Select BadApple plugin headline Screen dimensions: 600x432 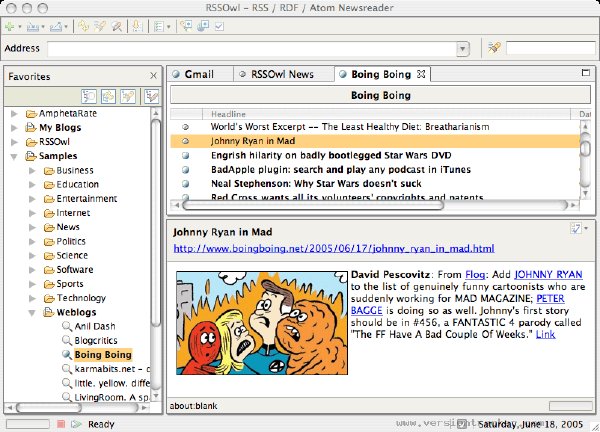coord(341,170)
